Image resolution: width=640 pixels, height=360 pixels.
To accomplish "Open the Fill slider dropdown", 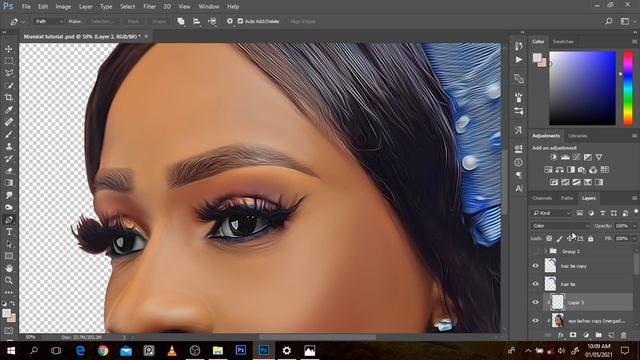I will tap(634, 238).
